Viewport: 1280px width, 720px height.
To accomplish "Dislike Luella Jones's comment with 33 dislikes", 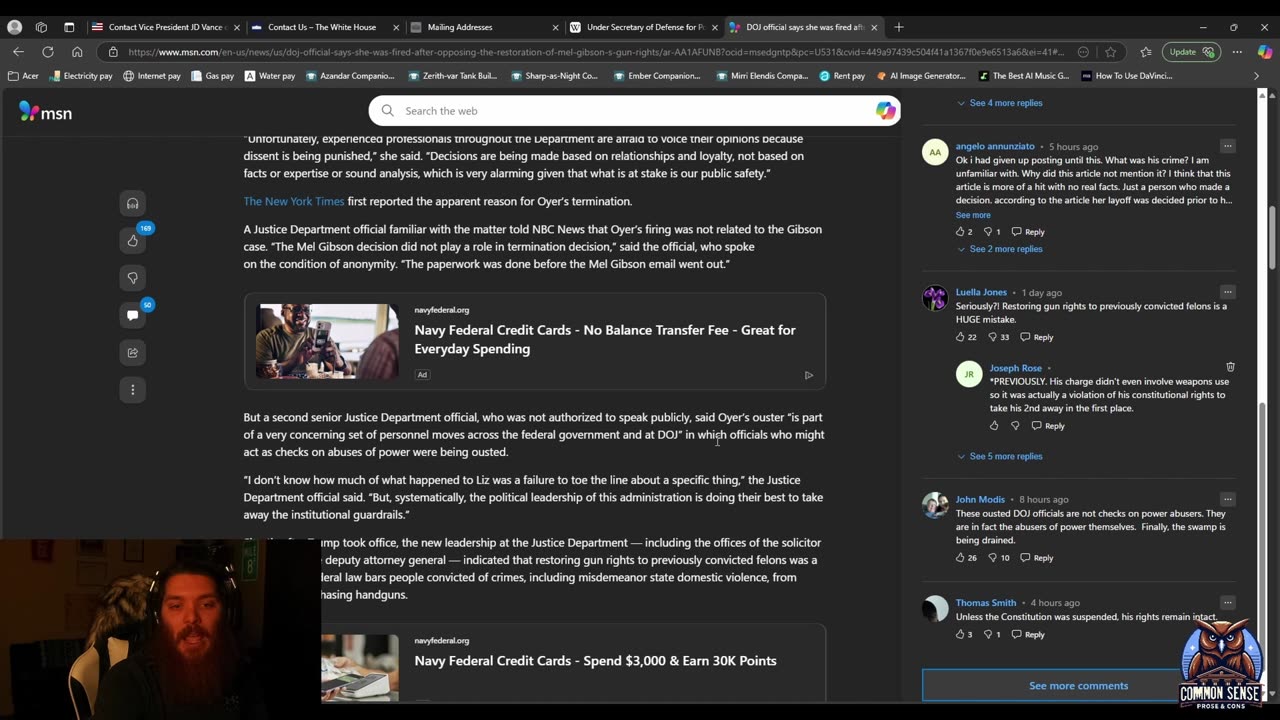I will (993, 337).
